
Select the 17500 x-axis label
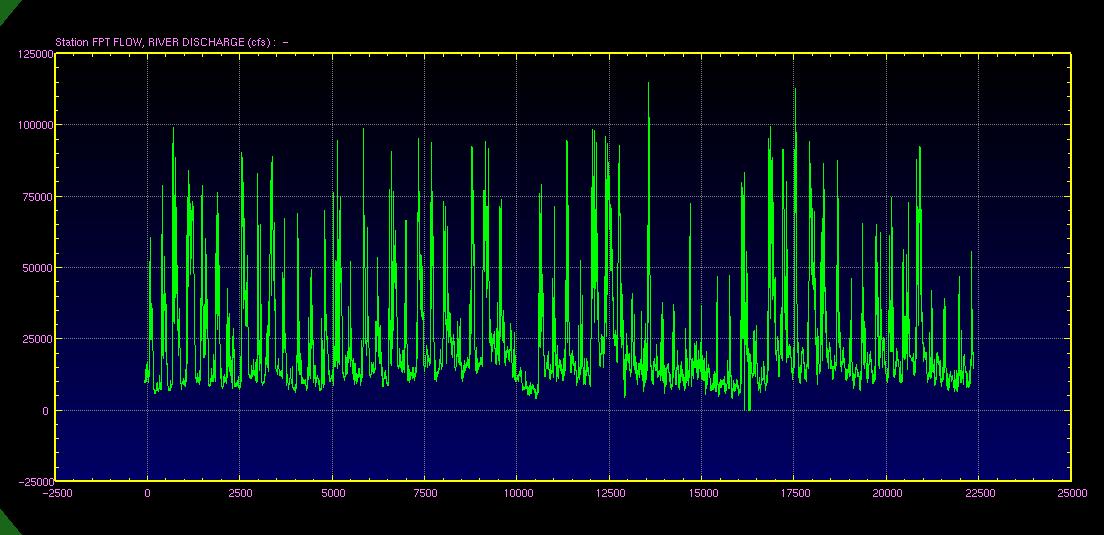point(794,493)
